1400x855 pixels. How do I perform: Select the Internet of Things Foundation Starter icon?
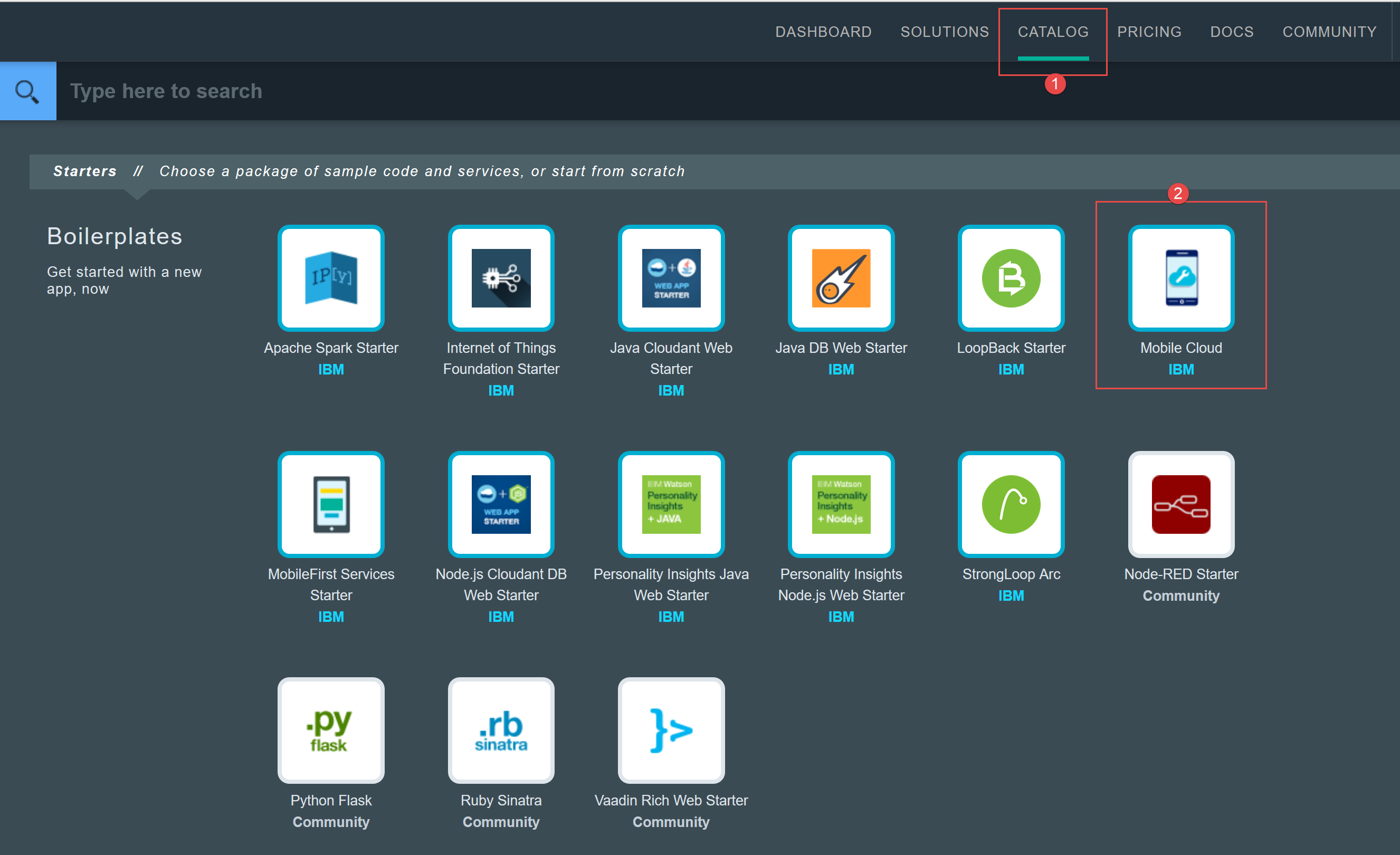501,278
